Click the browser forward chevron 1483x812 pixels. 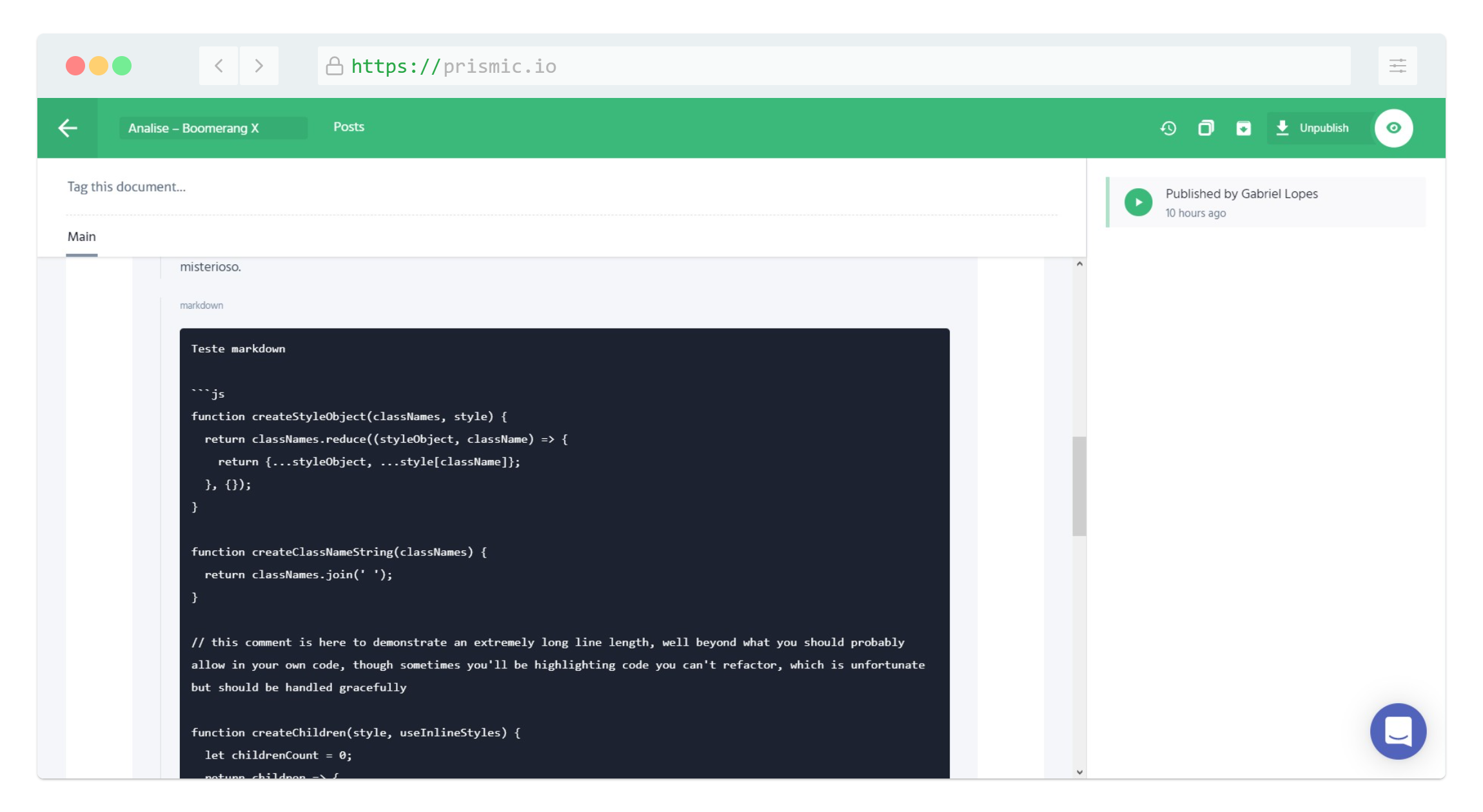[x=259, y=66]
